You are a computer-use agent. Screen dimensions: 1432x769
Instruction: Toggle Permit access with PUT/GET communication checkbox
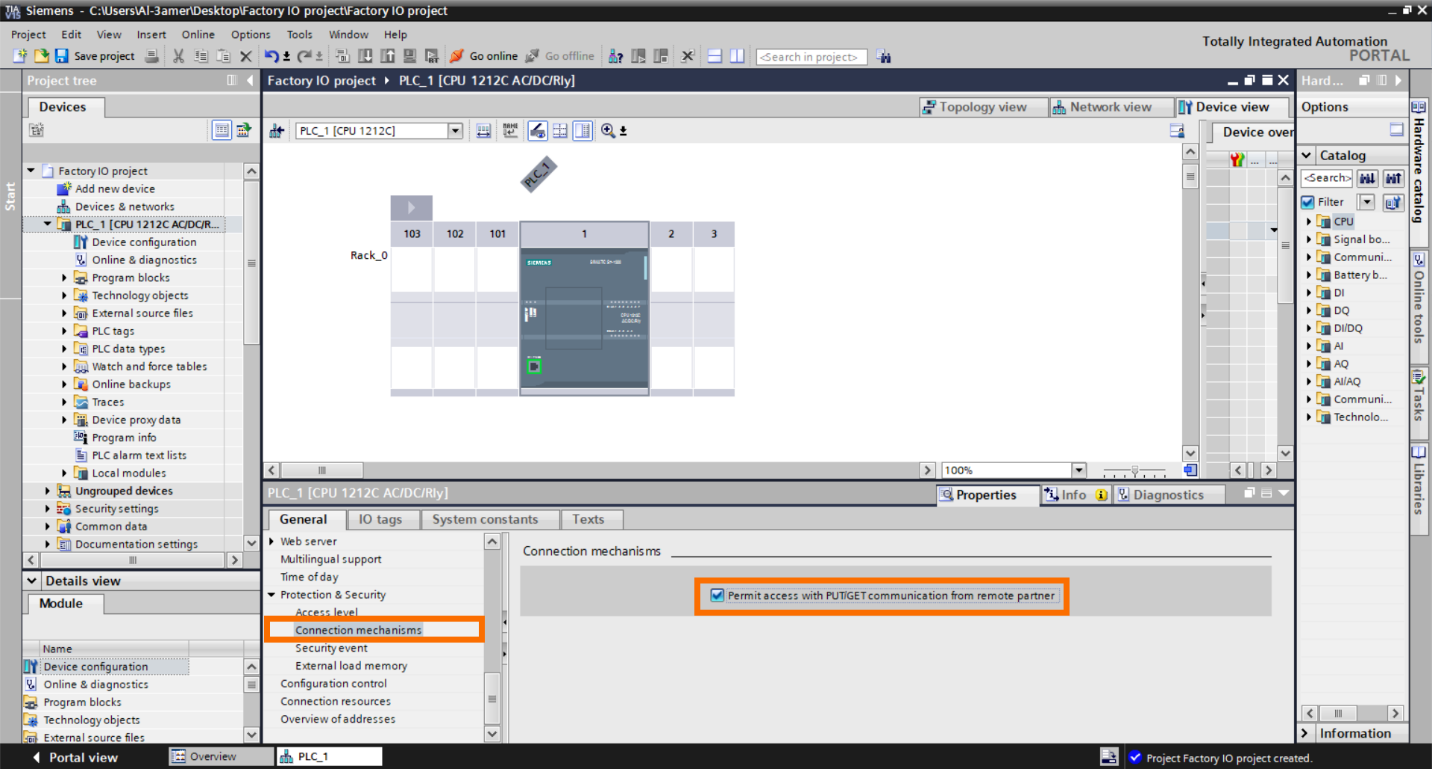pos(717,595)
